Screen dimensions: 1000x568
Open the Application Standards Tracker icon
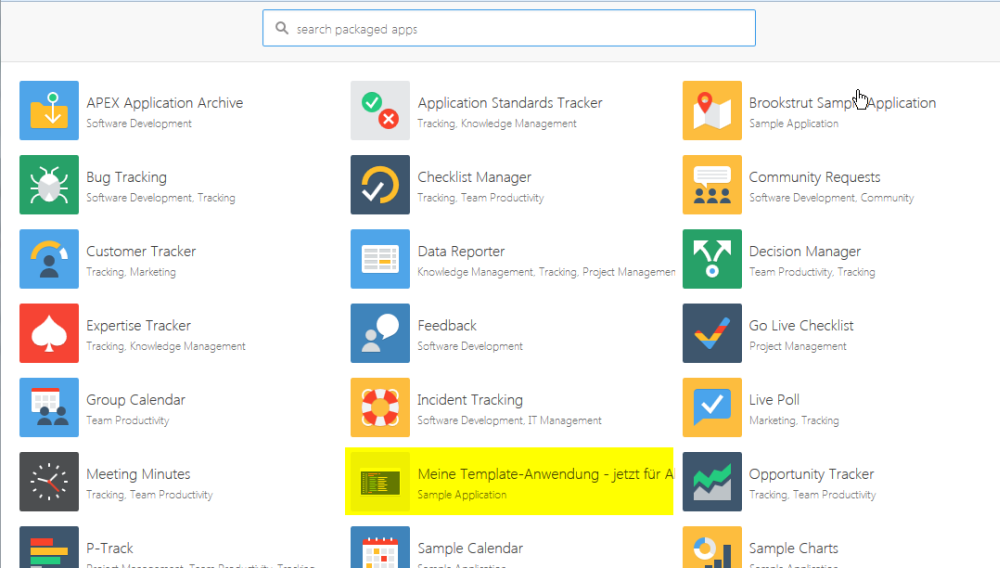(x=380, y=110)
